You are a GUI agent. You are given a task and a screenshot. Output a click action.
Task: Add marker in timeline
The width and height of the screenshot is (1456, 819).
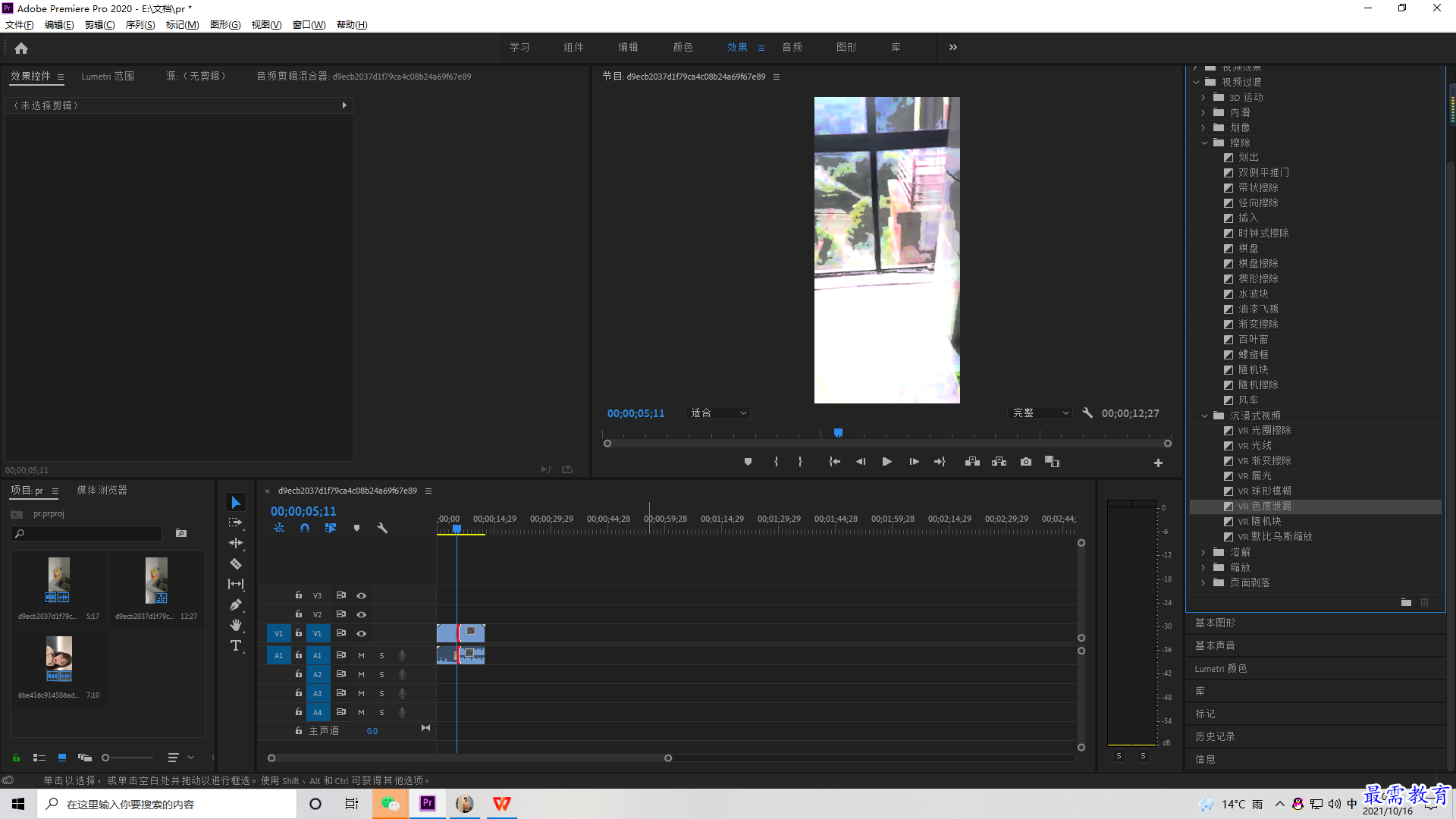tap(356, 528)
